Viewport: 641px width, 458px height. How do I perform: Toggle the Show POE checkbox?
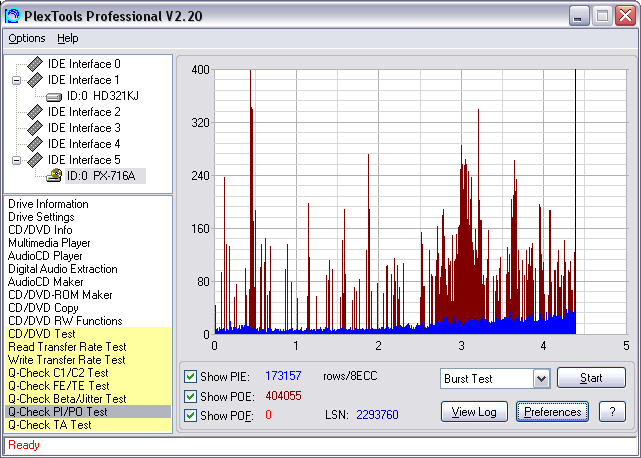(190, 396)
